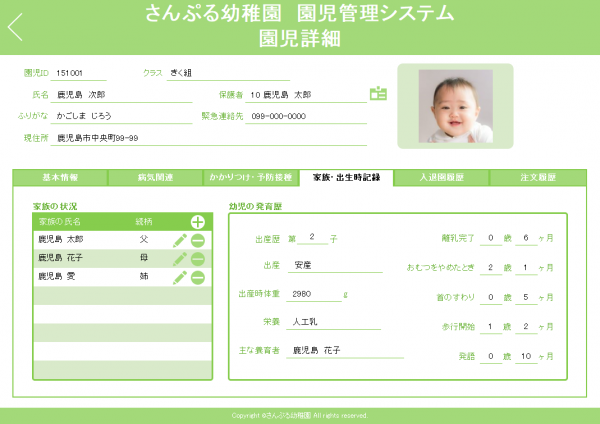This screenshot has width=600, height=424.
Task: Click the 首のすわり months field
Action: 526,297
